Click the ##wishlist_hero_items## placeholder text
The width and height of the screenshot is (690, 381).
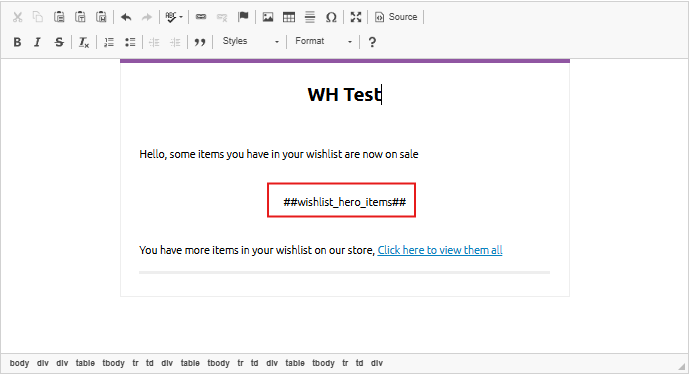pyautogui.click(x=345, y=202)
